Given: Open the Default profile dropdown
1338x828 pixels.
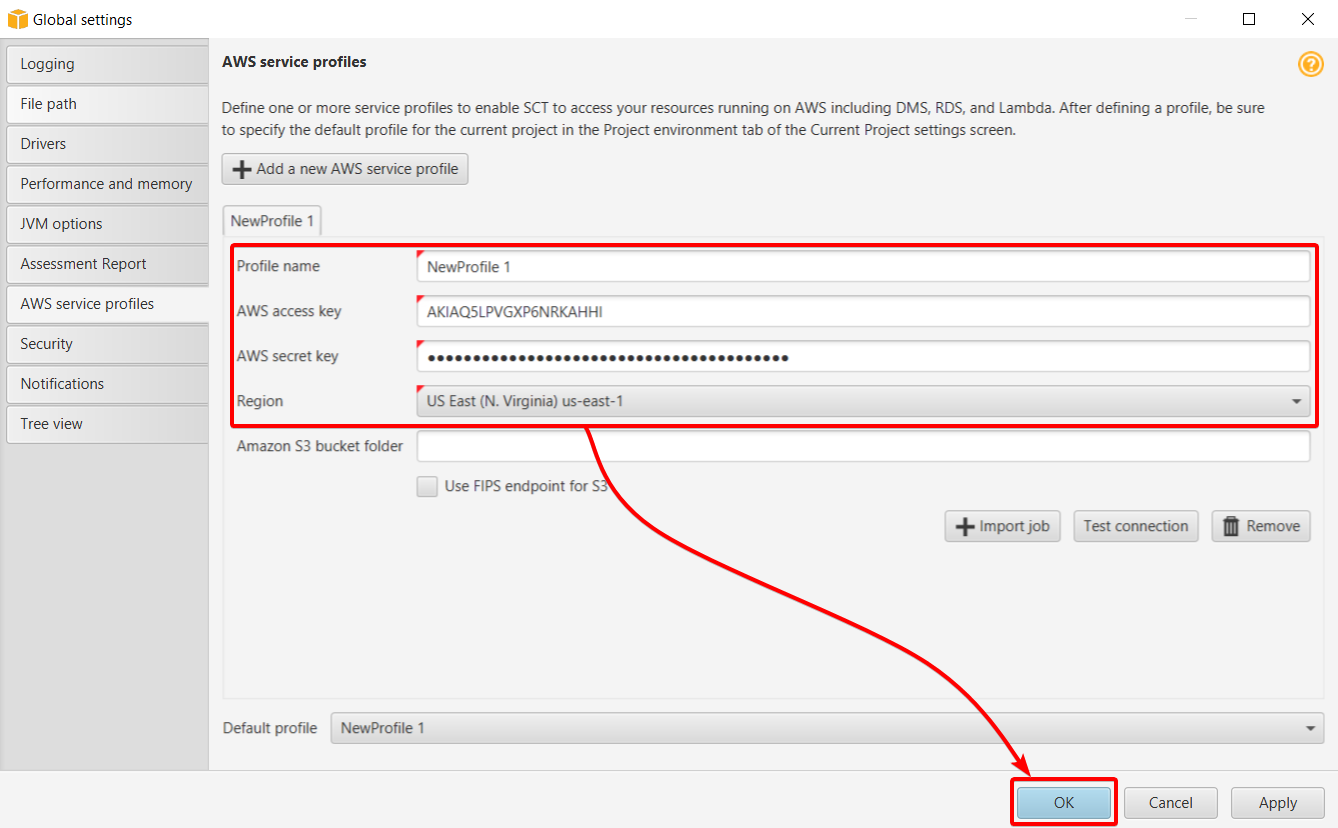Looking at the screenshot, I should pos(827,728).
